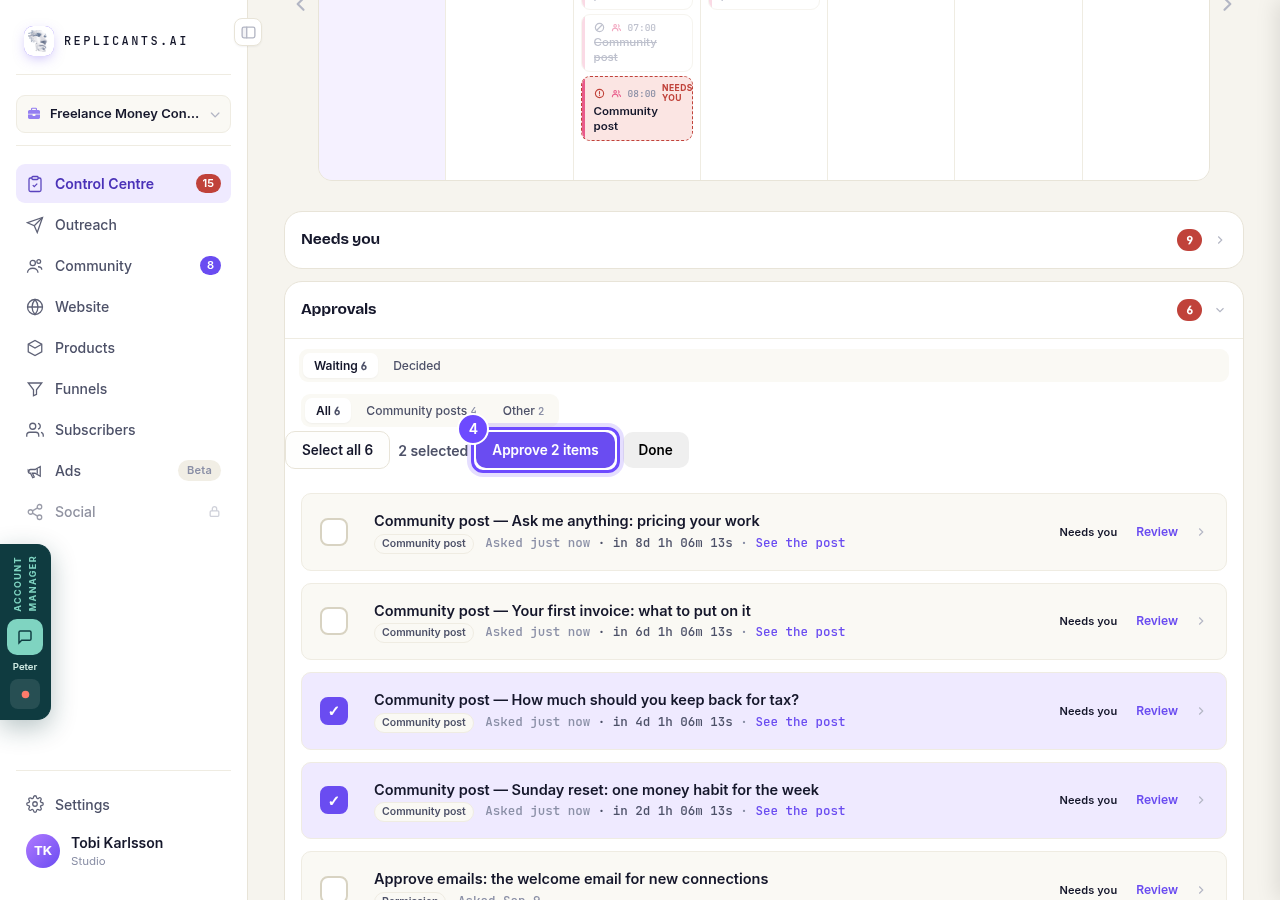Click the Approvals 6 count badge
Image resolution: width=1280 pixels, height=900 pixels.
1189,310
